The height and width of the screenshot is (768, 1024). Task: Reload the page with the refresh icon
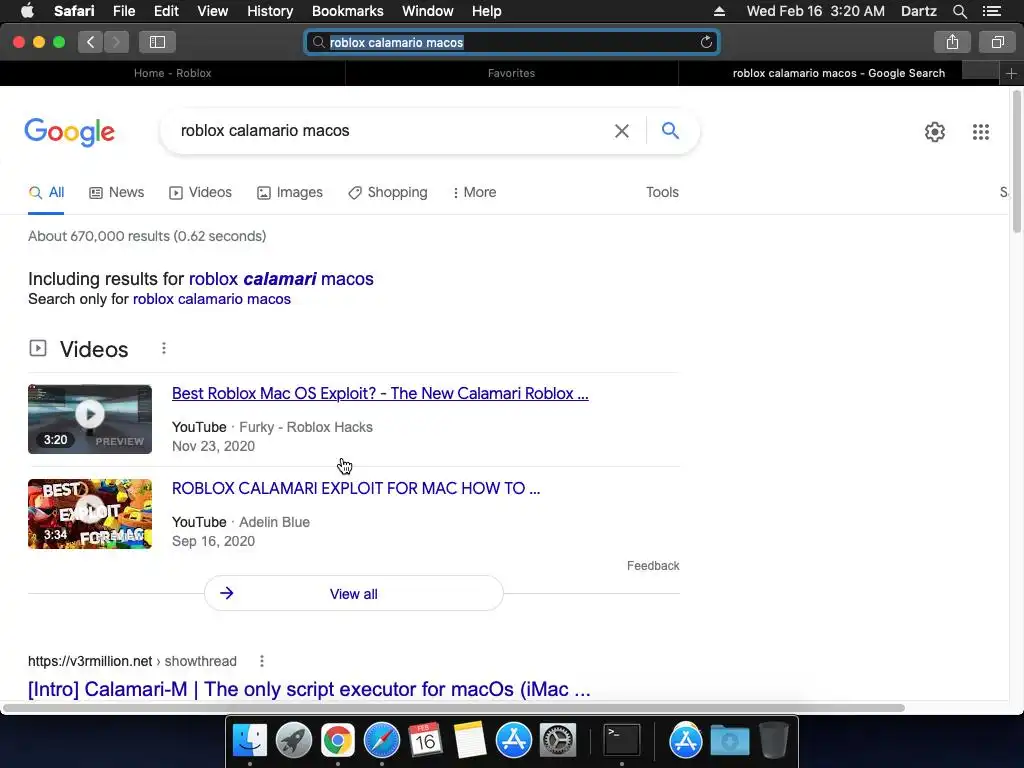click(706, 42)
